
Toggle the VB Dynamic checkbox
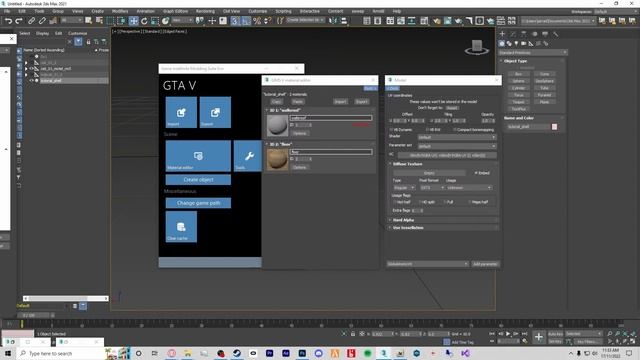coord(391,129)
